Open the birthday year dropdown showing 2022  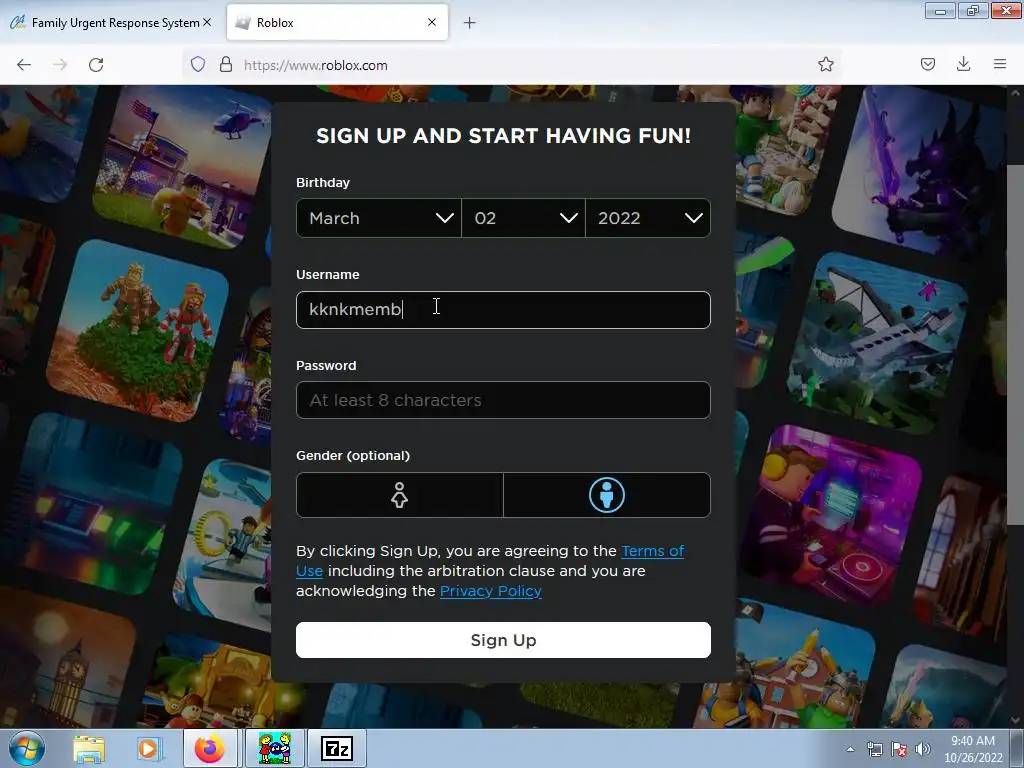(x=648, y=218)
